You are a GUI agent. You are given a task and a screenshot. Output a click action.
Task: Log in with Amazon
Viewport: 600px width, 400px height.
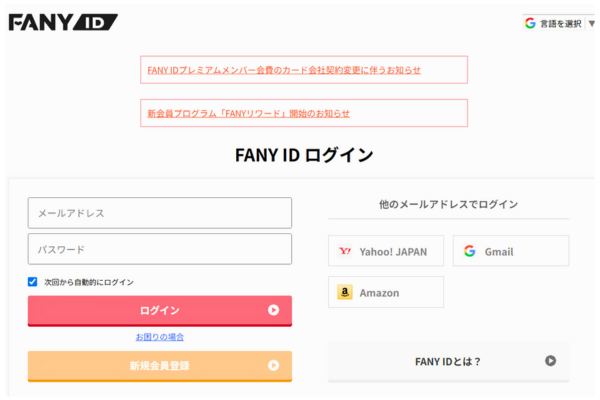pos(386,292)
